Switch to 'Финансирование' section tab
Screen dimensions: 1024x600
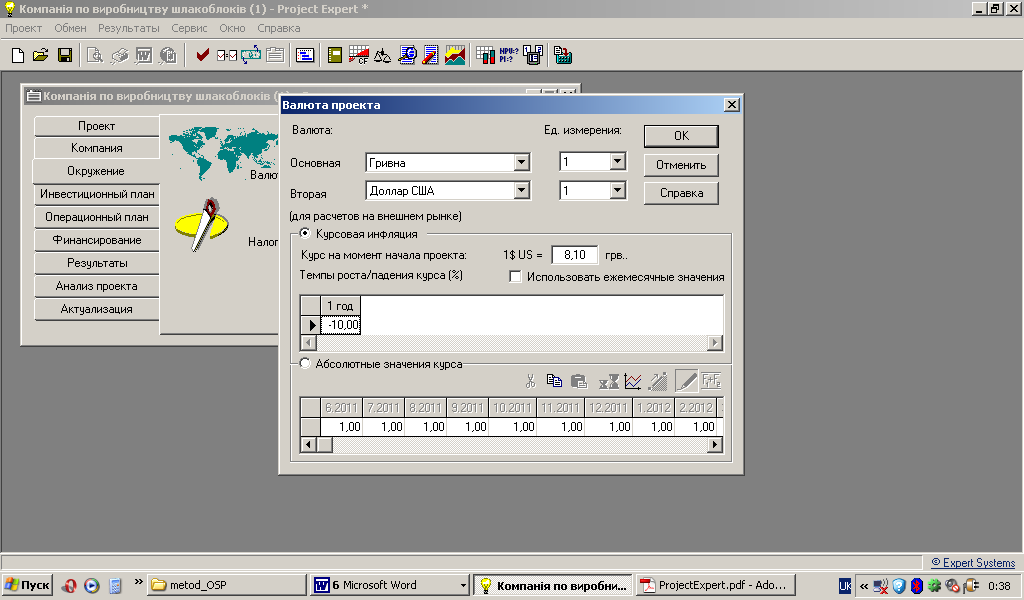point(97,240)
